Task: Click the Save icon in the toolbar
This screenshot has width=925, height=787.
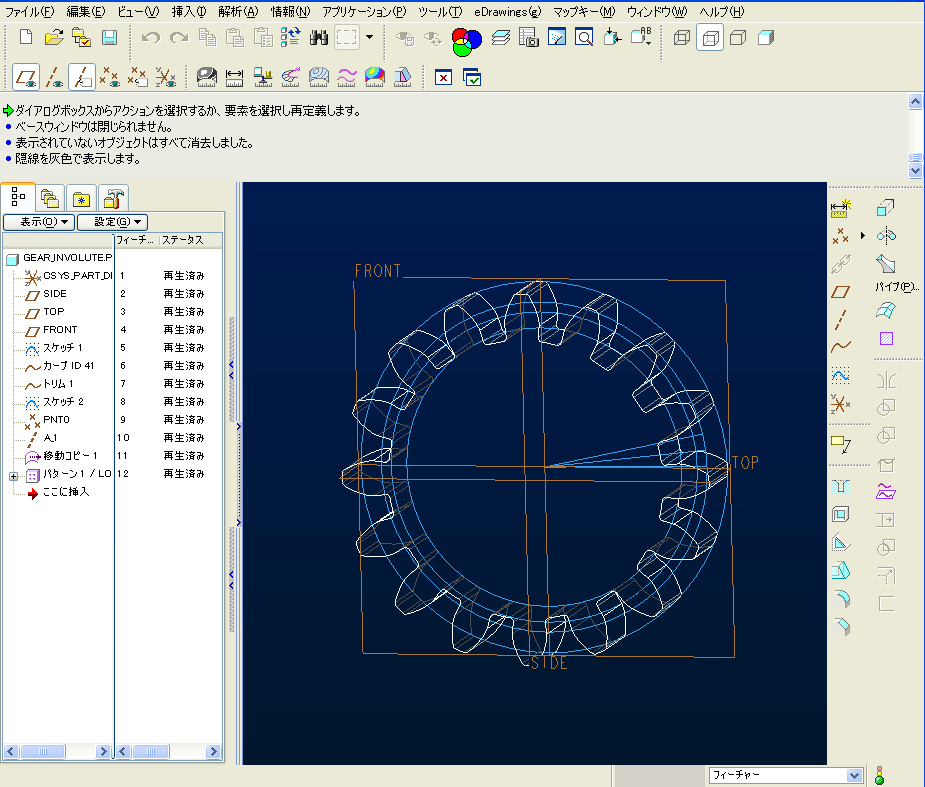Action: pos(109,38)
